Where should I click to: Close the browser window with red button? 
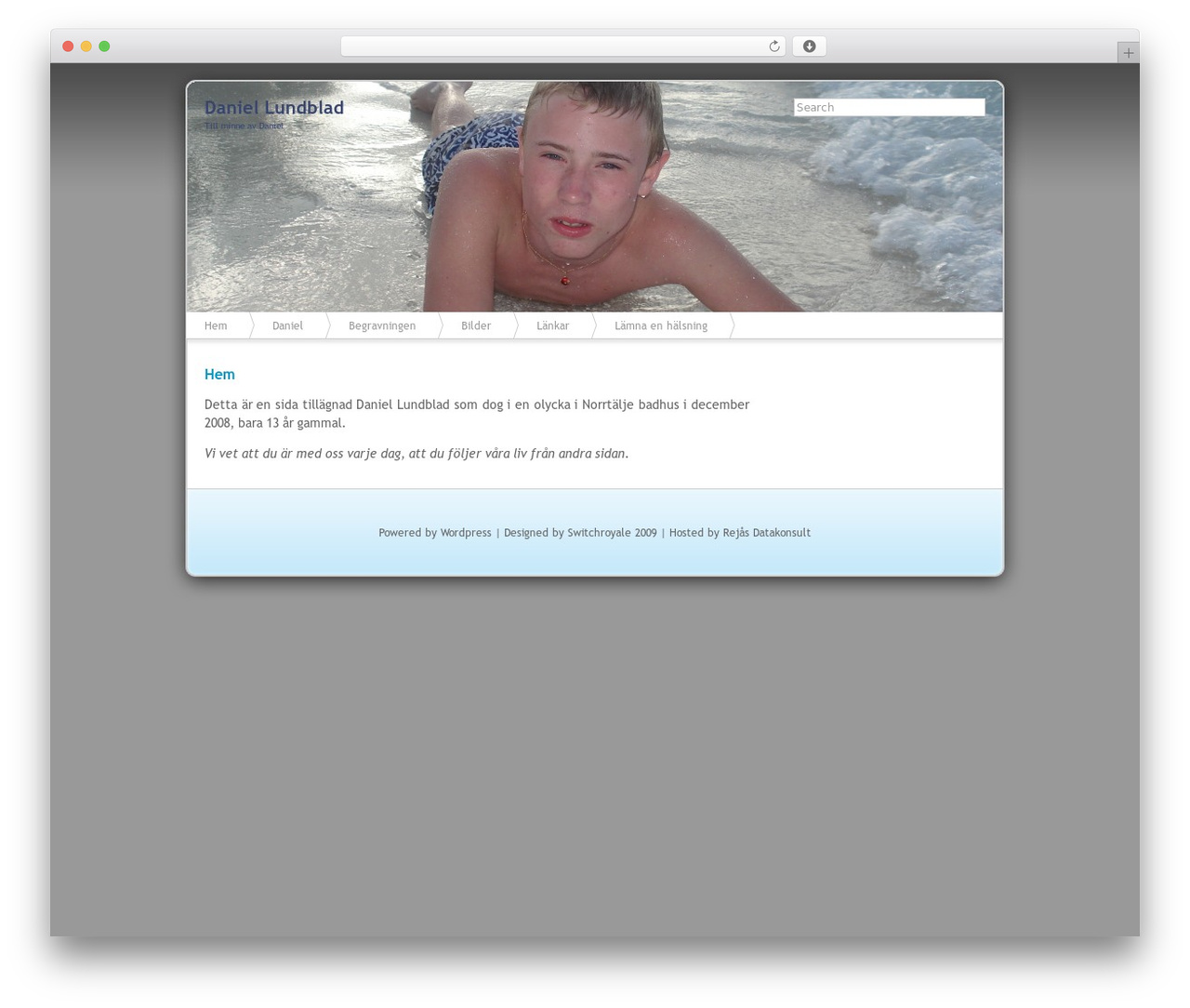point(68,46)
